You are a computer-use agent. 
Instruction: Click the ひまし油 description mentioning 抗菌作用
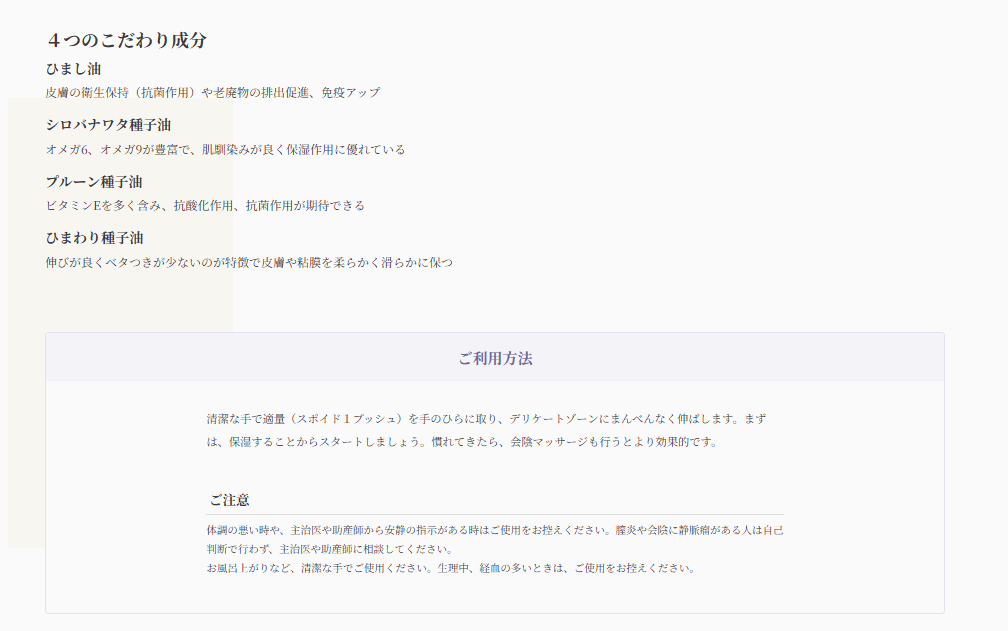tap(212, 93)
